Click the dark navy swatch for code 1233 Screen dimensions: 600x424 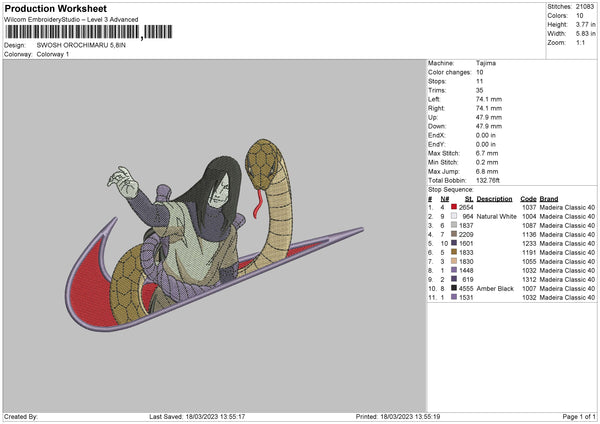(x=456, y=243)
